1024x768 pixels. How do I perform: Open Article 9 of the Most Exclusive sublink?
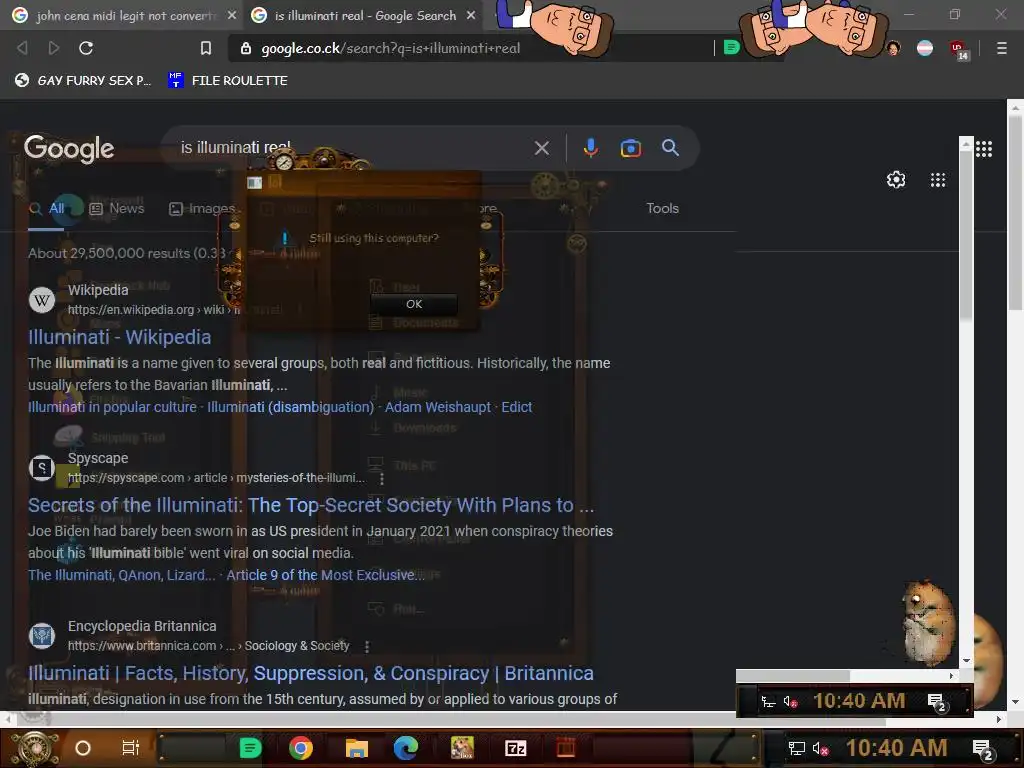(x=325, y=575)
